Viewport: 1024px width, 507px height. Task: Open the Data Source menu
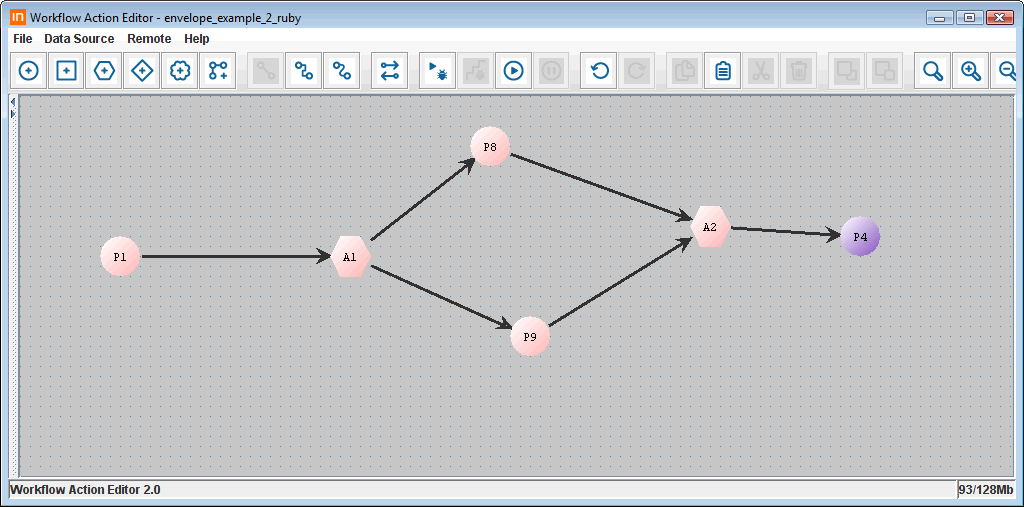pyautogui.click(x=79, y=39)
